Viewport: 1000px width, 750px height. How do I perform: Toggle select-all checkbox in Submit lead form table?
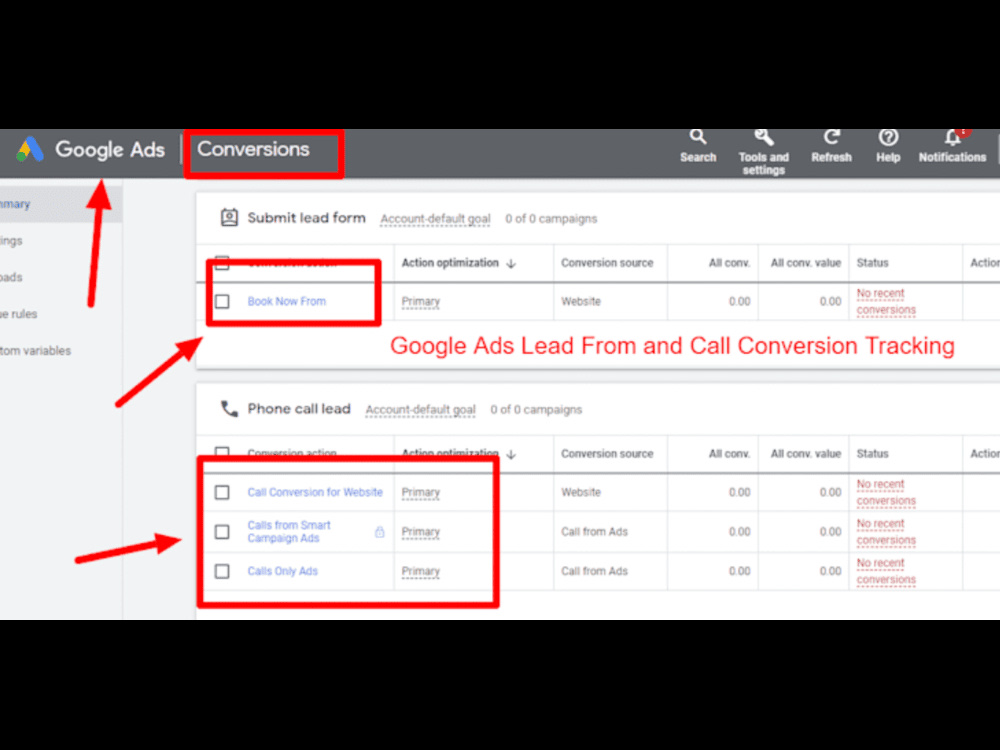pos(222,263)
